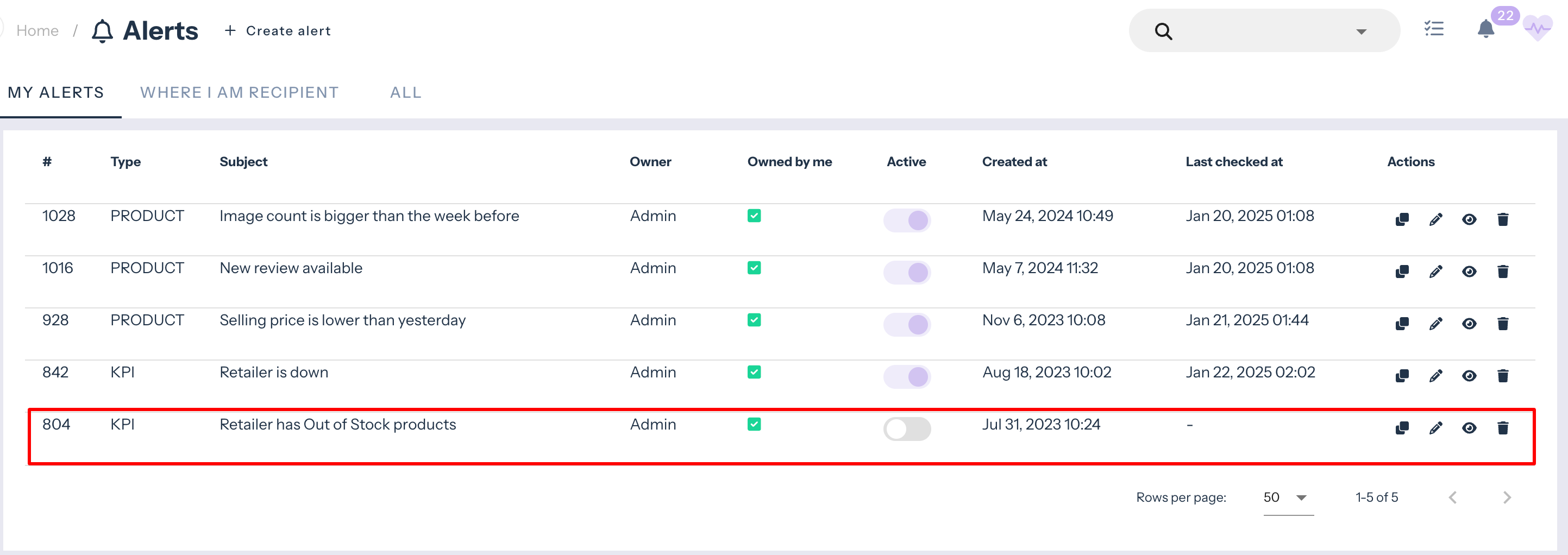
Task: Click 'Owned by me' checkbox for alert 1016
Action: tap(754, 268)
